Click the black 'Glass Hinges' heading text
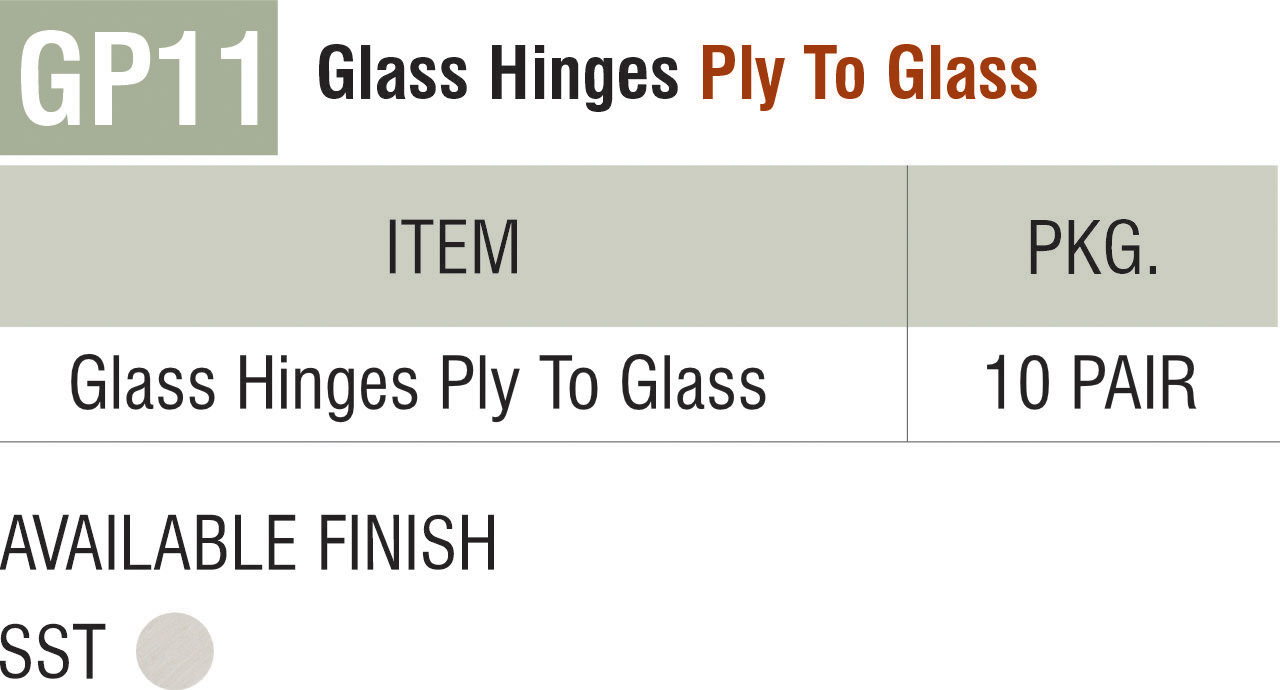1280x690 pixels. (497, 74)
